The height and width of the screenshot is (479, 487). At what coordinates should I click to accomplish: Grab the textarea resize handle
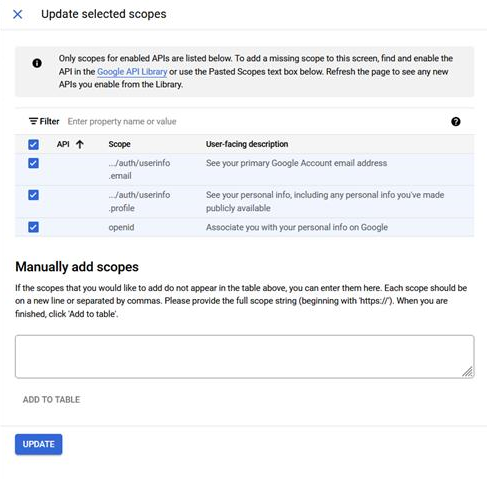(x=467, y=371)
